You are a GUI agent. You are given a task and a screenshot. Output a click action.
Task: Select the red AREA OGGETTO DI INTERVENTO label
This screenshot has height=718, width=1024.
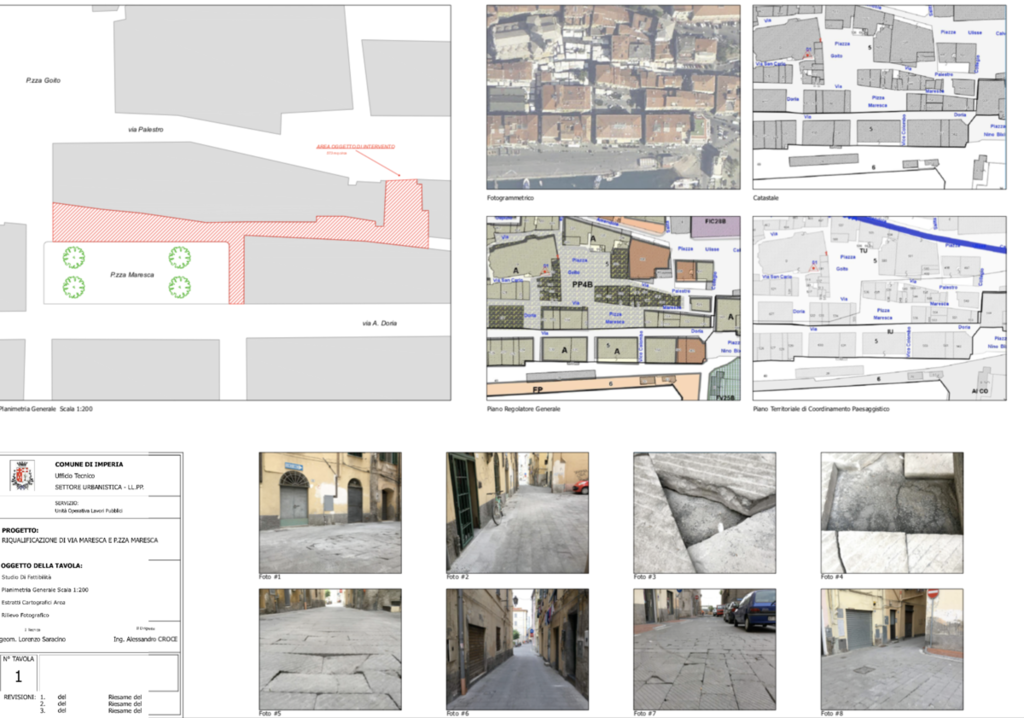click(350, 146)
